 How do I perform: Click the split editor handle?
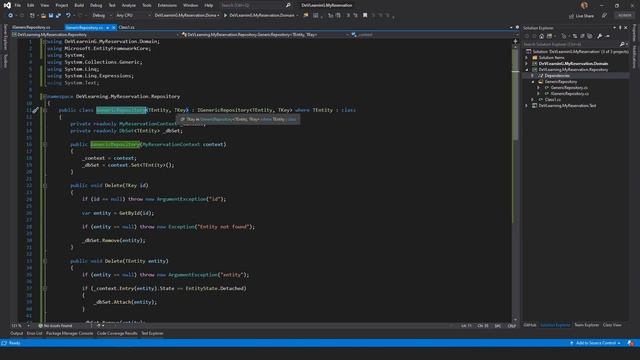516,41
